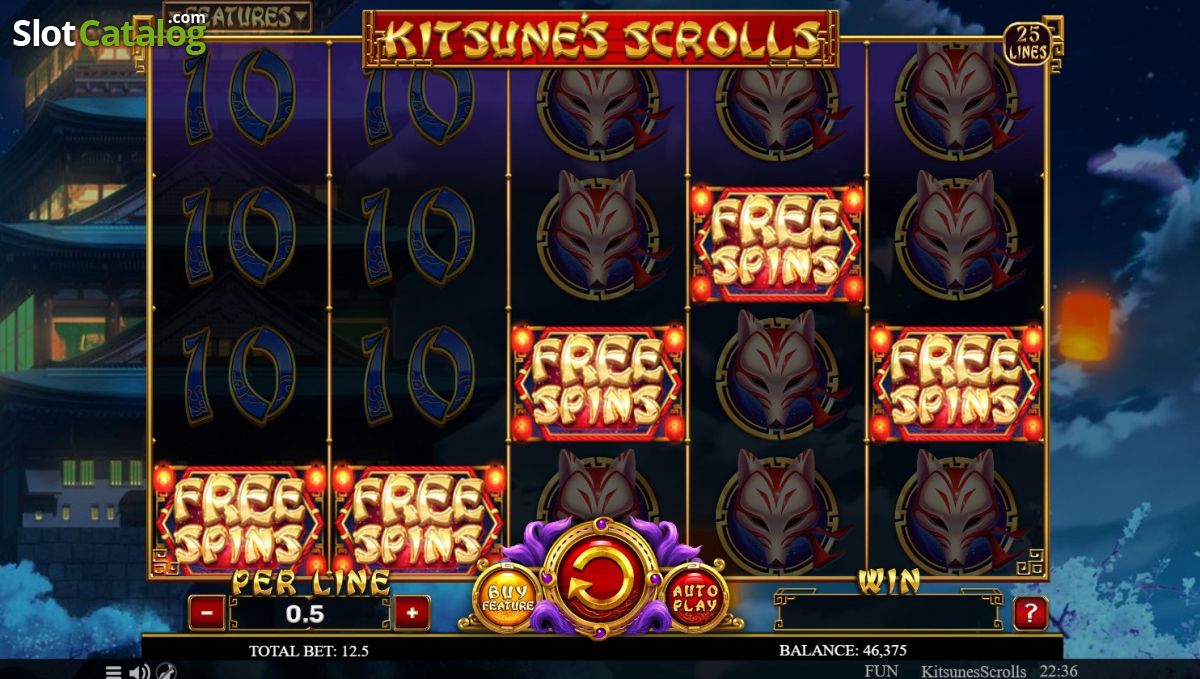Open the hamburger menu icon
The width and height of the screenshot is (1200, 679).
tap(113, 671)
